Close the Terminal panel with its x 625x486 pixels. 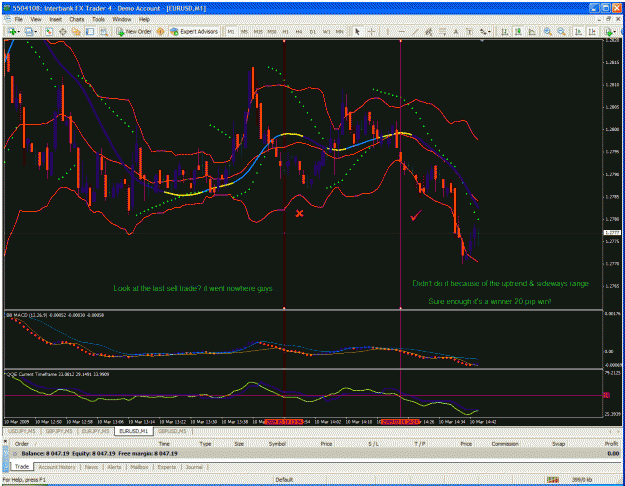pos(6,442)
